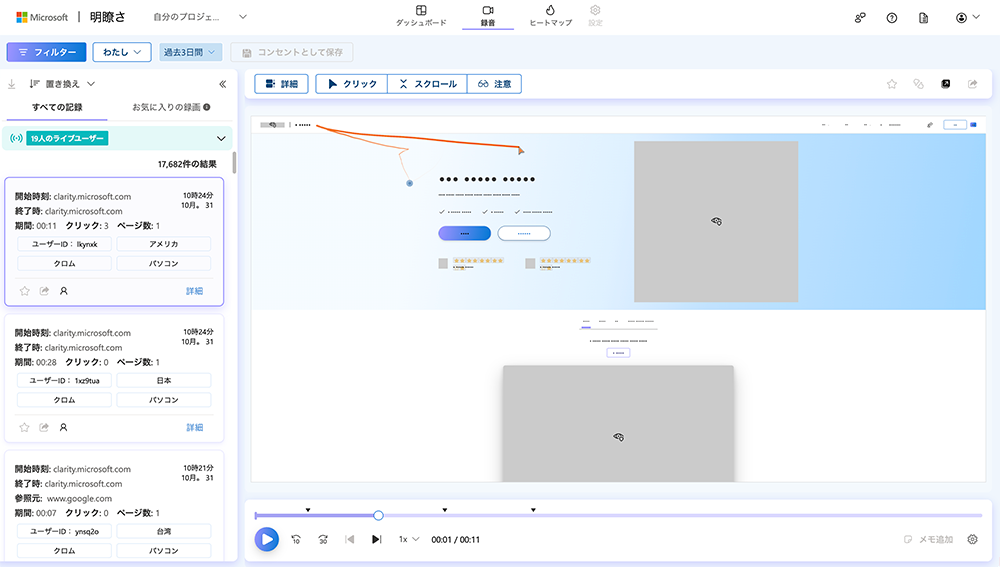Screen dimensions: 1000x567
Task: Jump to next recording button
Action: click(377, 539)
